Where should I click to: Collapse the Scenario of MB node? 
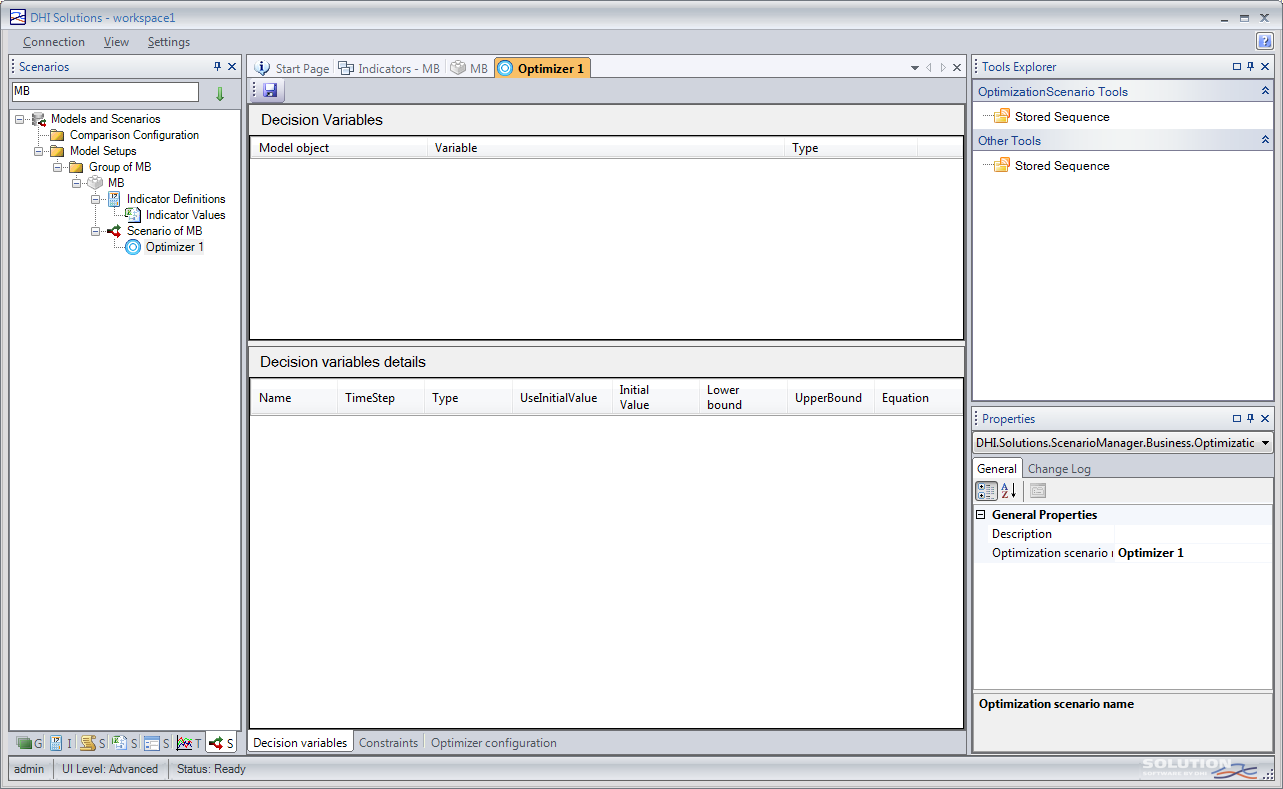(96, 231)
